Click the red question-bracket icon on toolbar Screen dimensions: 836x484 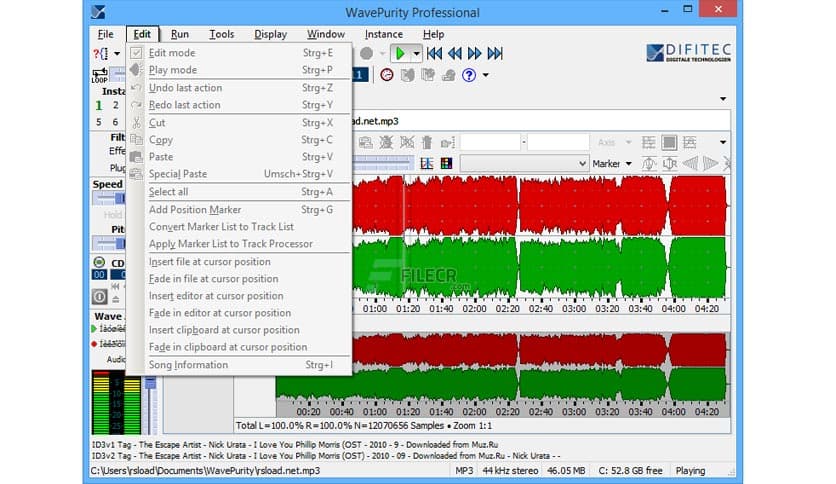coord(100,53)
